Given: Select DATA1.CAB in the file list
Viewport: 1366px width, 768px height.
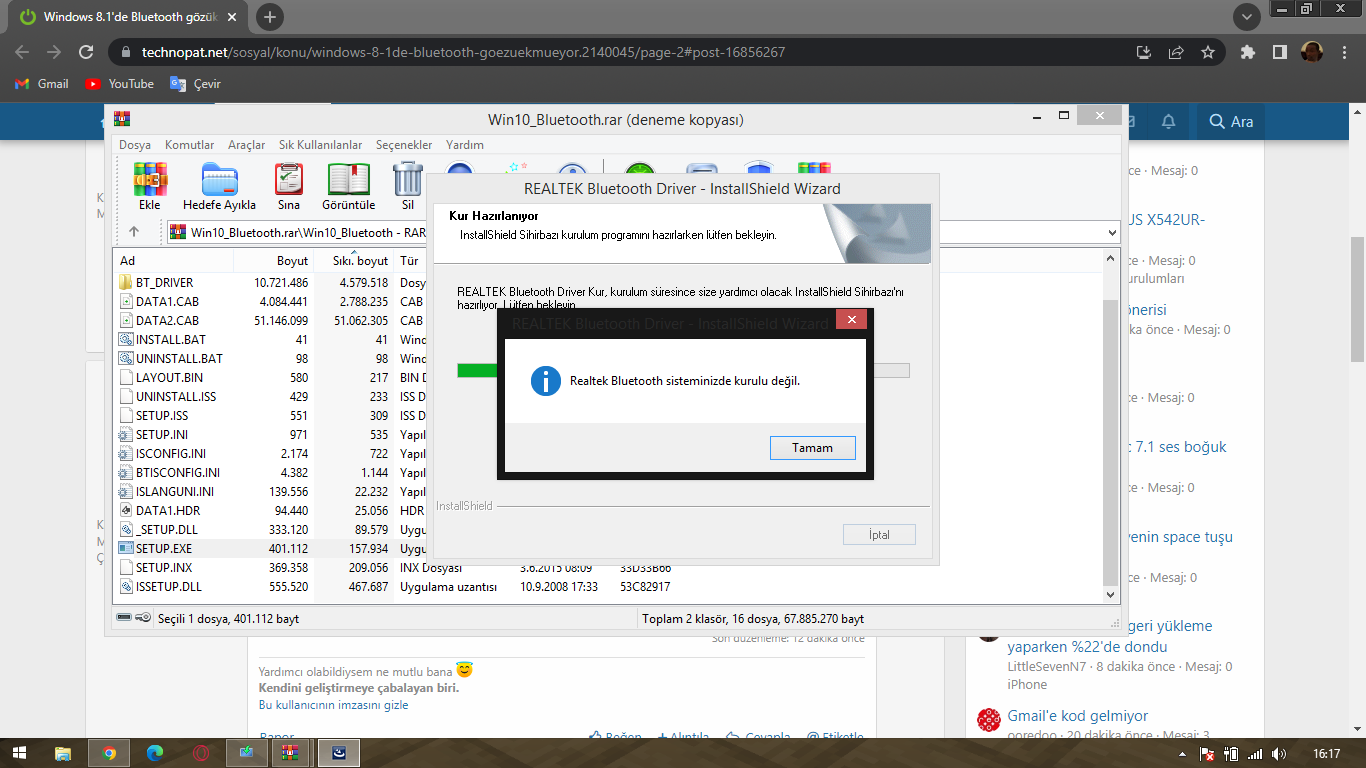Looking at the screenshot, I should pos(167,302).
